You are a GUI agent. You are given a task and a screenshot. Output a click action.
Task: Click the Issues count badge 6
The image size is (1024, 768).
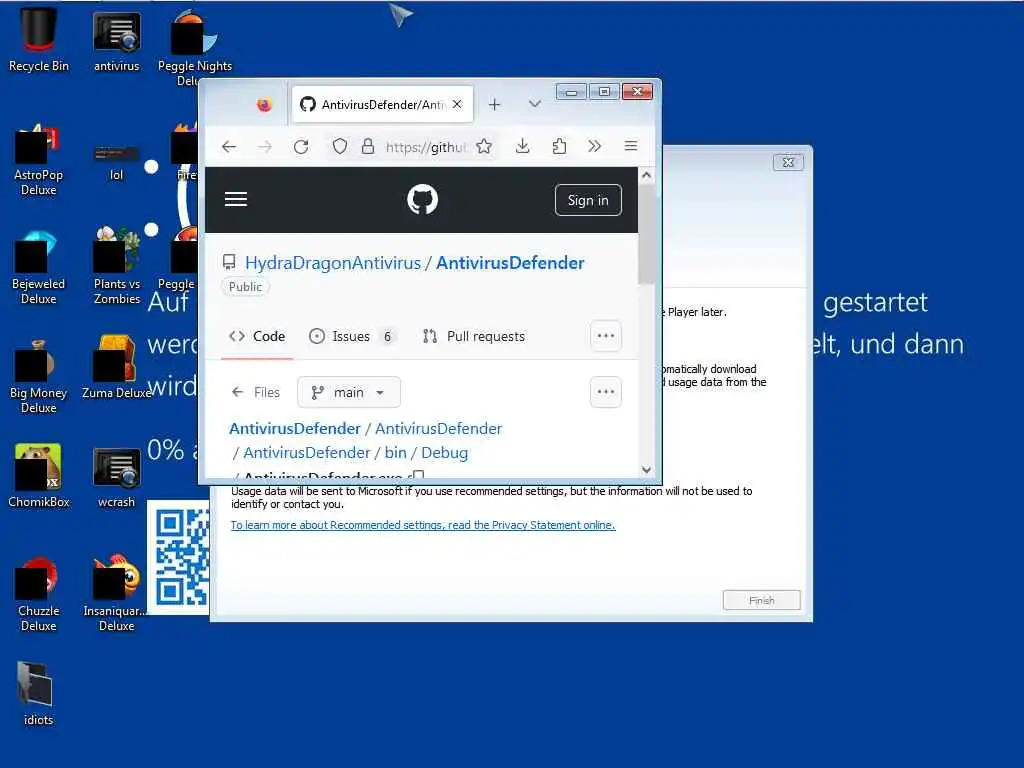[x=387, y=336]
